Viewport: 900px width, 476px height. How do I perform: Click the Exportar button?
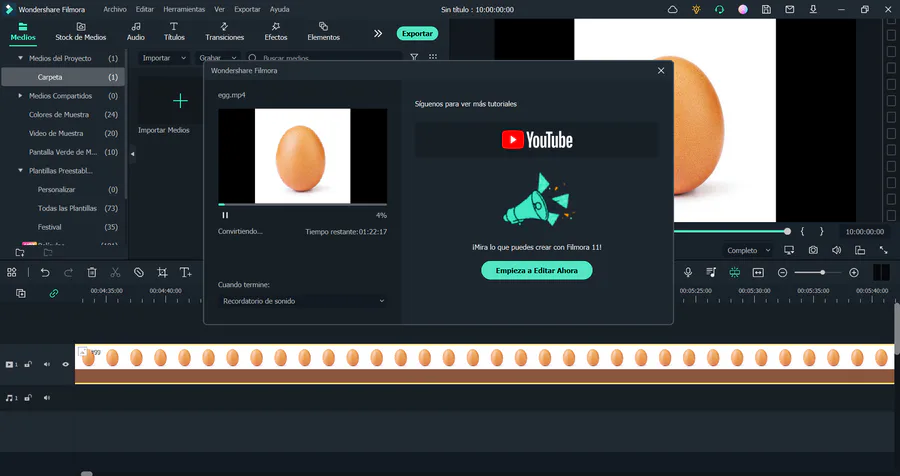tap(417, 33)
